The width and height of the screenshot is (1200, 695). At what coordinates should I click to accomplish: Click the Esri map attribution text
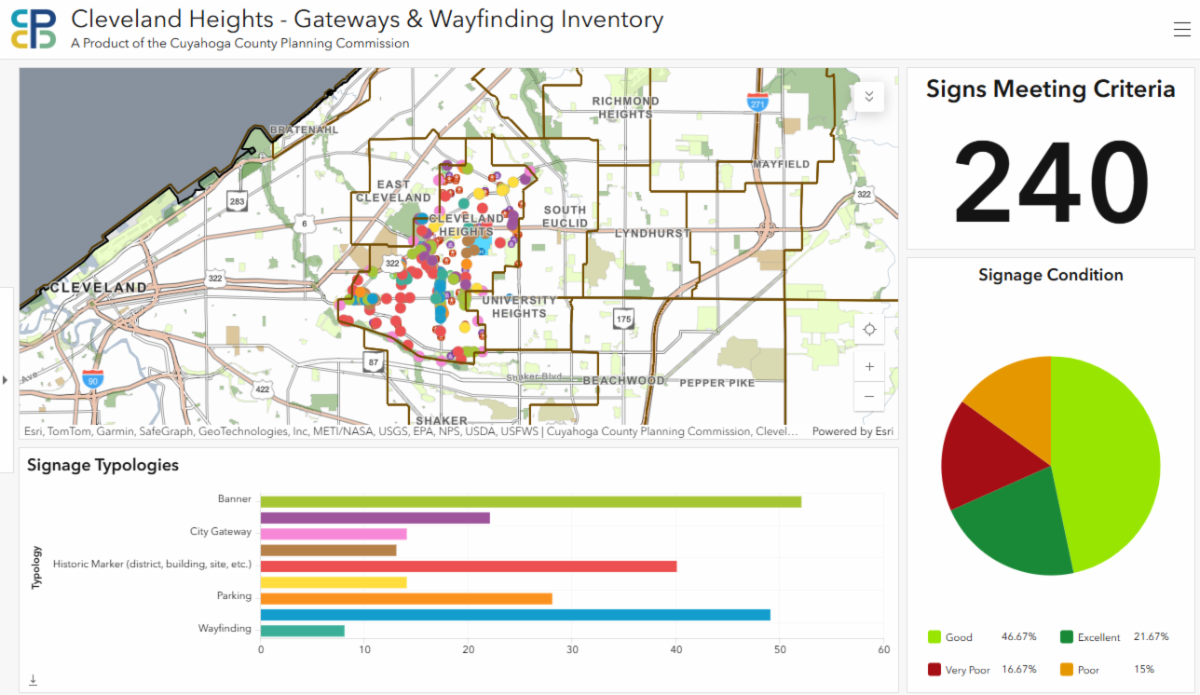pos(200,432)
